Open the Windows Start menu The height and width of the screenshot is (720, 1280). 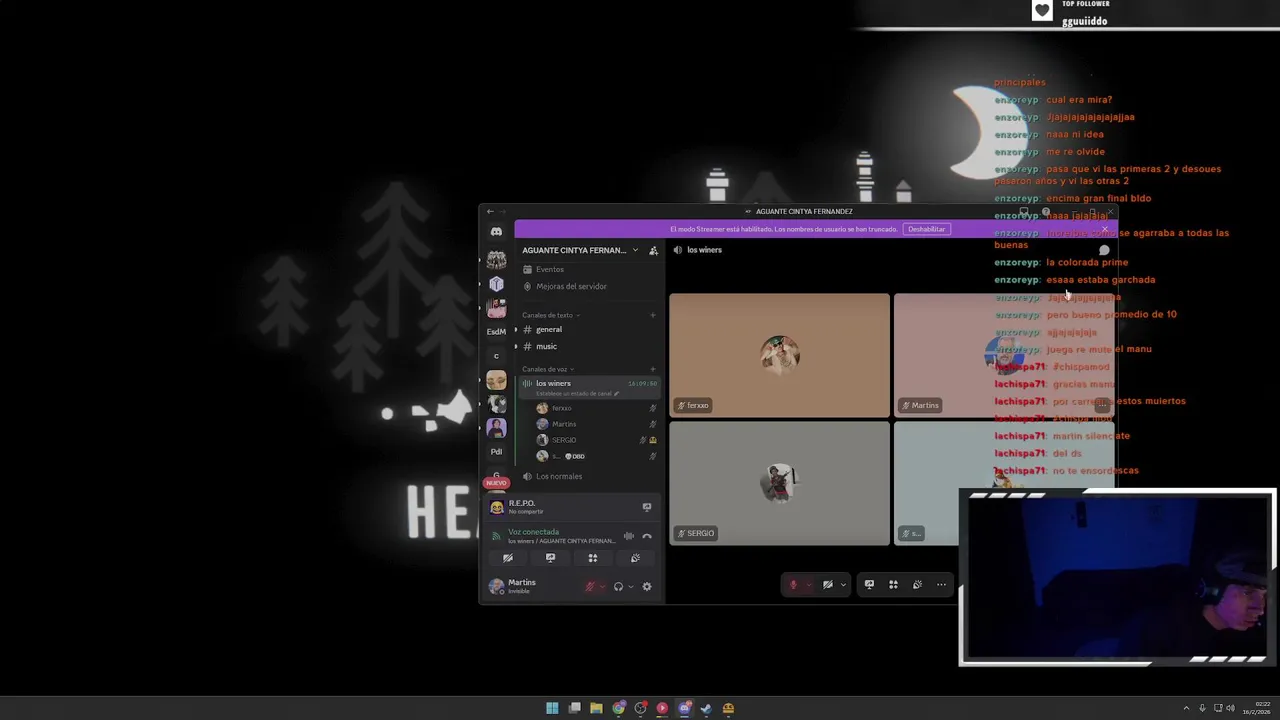pos(552,708)
